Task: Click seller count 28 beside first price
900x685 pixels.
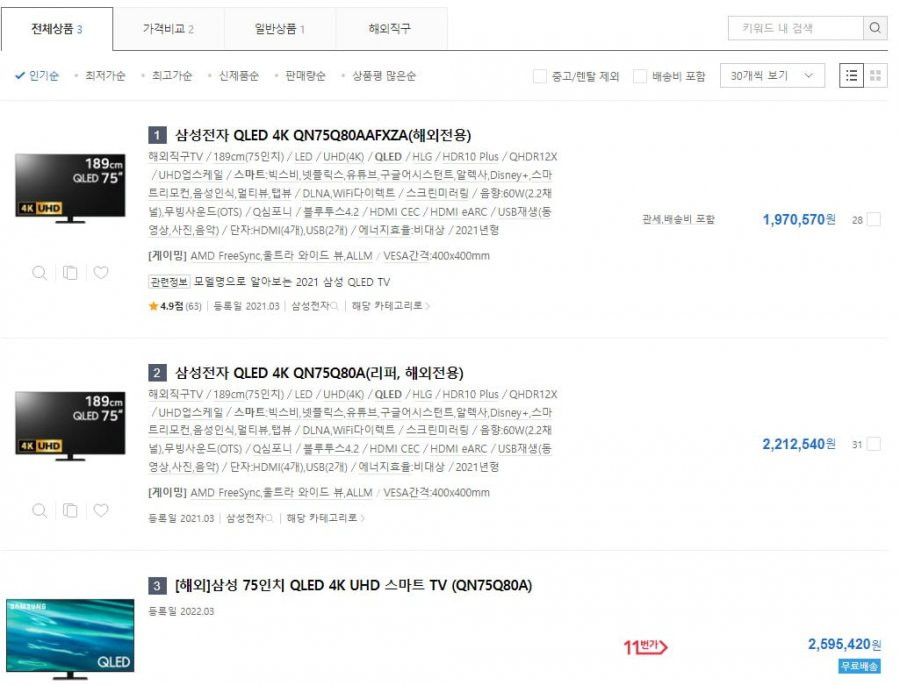Action: tap(858, 220)
